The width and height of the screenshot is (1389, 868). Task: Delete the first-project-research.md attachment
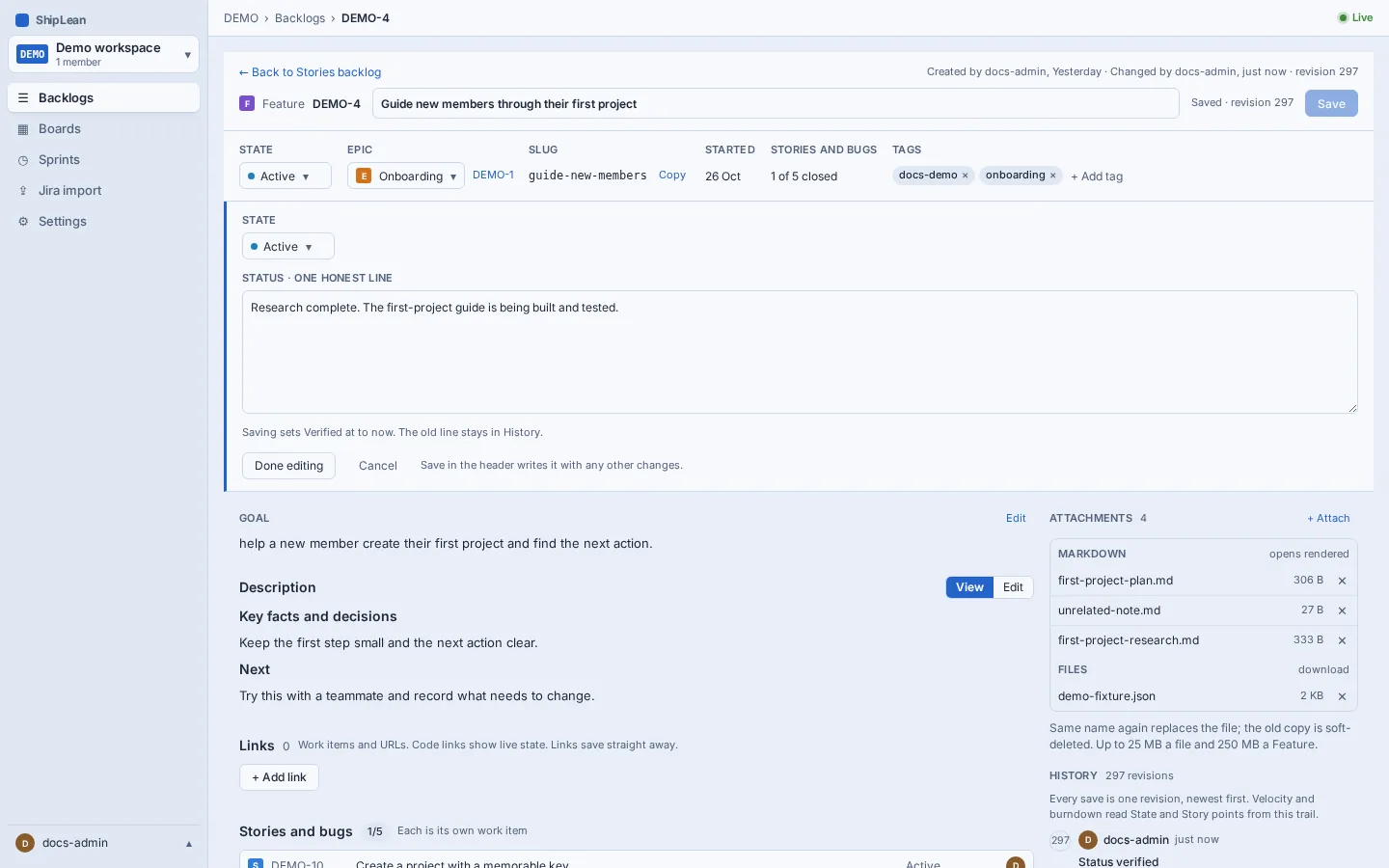1342,640
